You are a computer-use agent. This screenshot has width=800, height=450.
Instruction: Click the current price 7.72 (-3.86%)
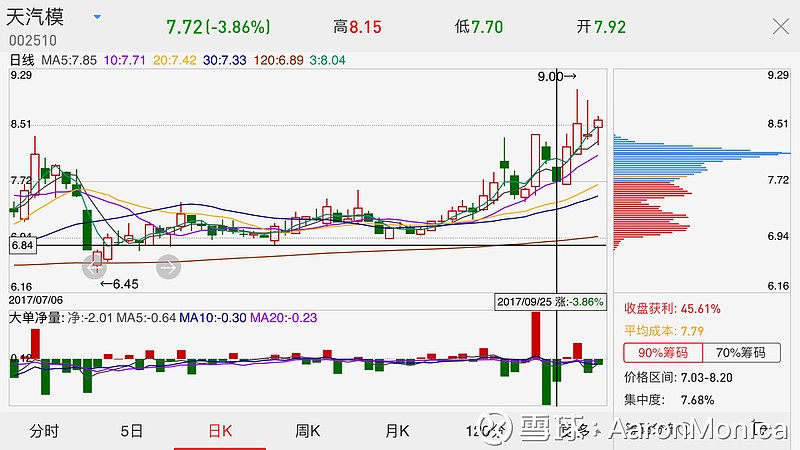pos(217,27)
